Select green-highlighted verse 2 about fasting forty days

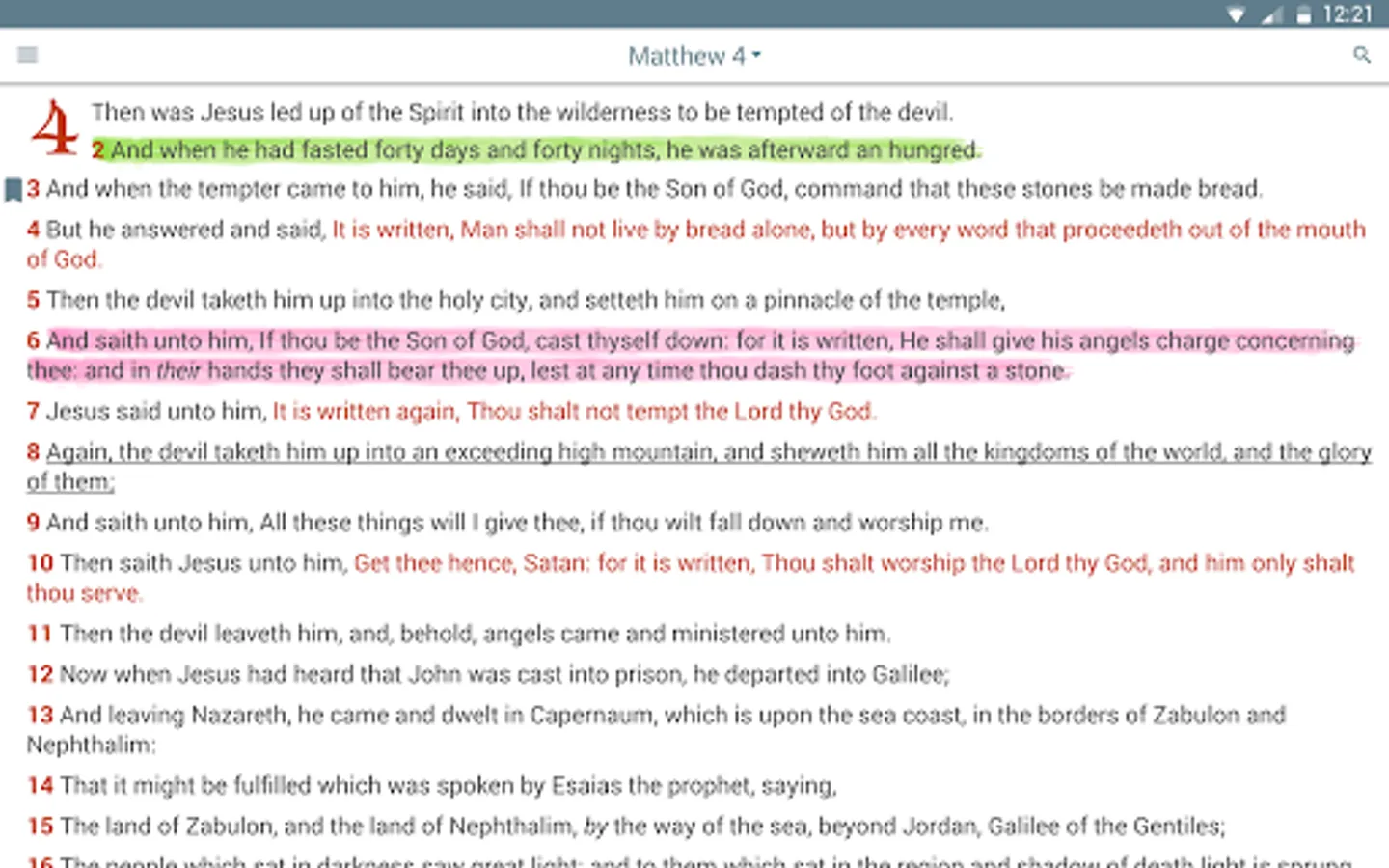point(536,149)
